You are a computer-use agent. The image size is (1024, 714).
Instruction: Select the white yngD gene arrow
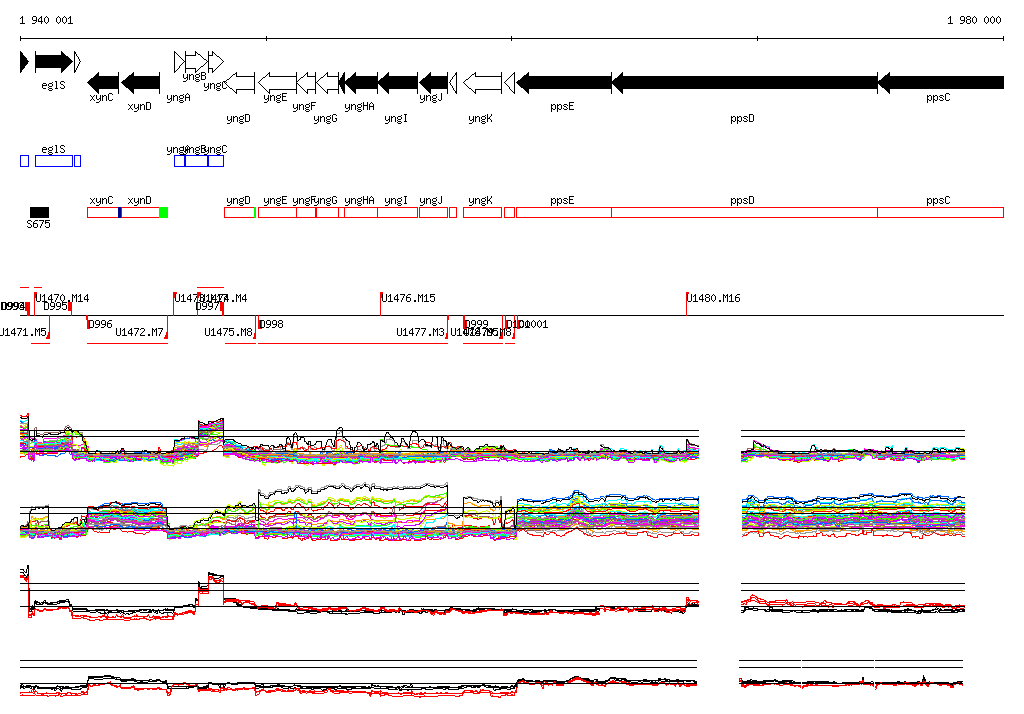click(x=240, y=83)
